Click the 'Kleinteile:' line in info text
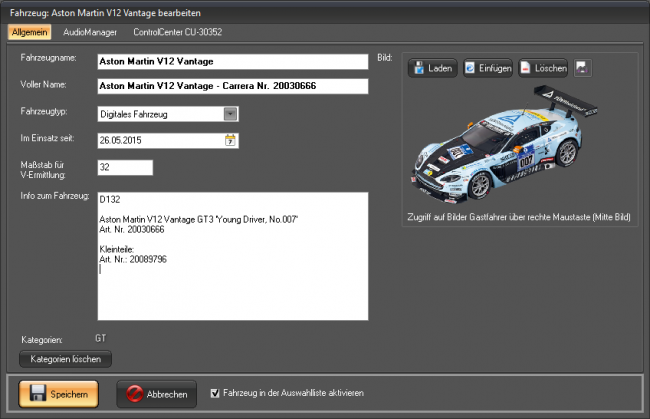Image resolution: width=650 pixels, height=419 pixels. tap(116, 249)
